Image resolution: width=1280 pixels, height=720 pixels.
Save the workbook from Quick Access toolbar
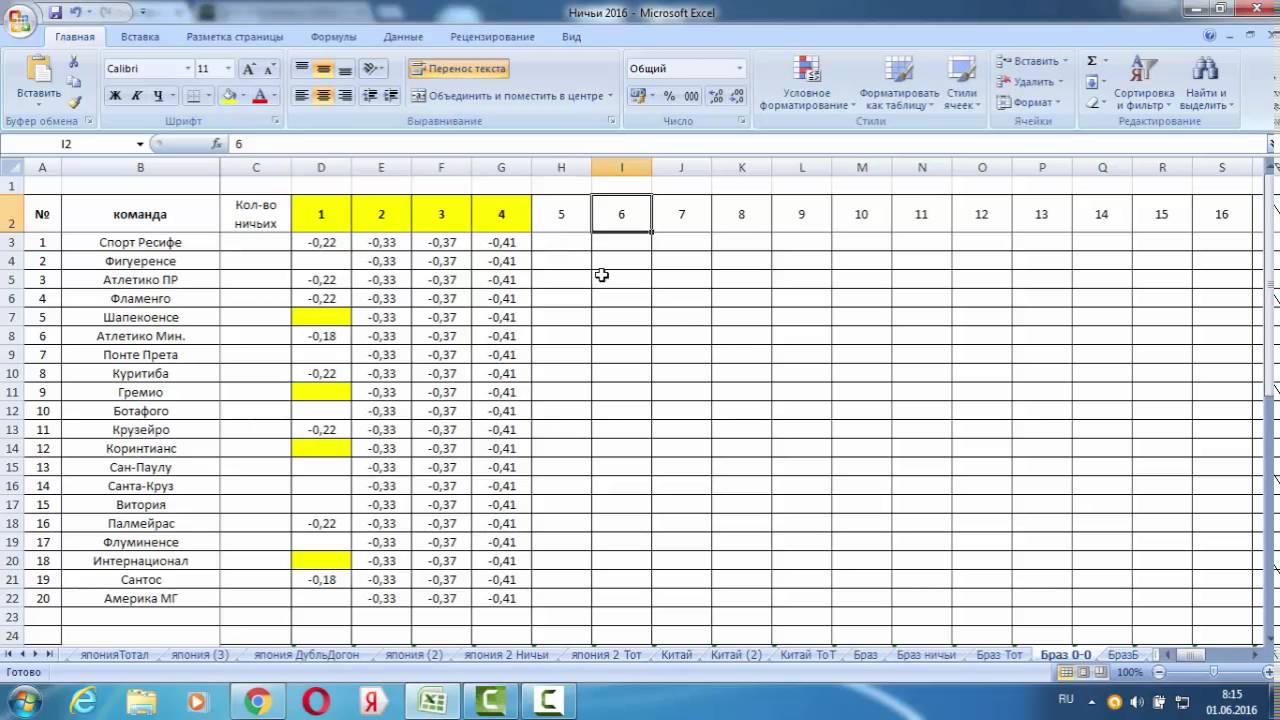[x=55, y=12]
